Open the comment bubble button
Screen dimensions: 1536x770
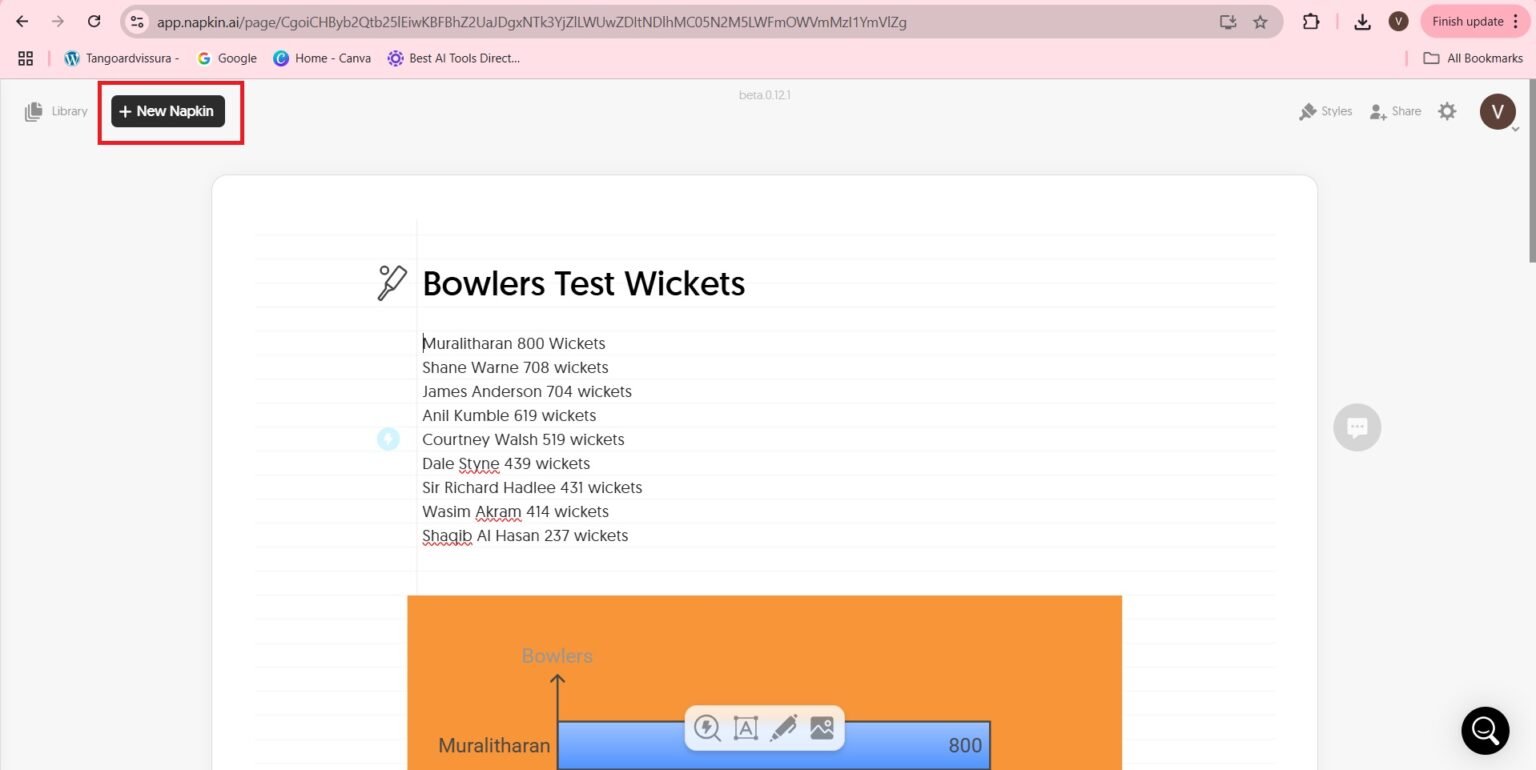1357,427
